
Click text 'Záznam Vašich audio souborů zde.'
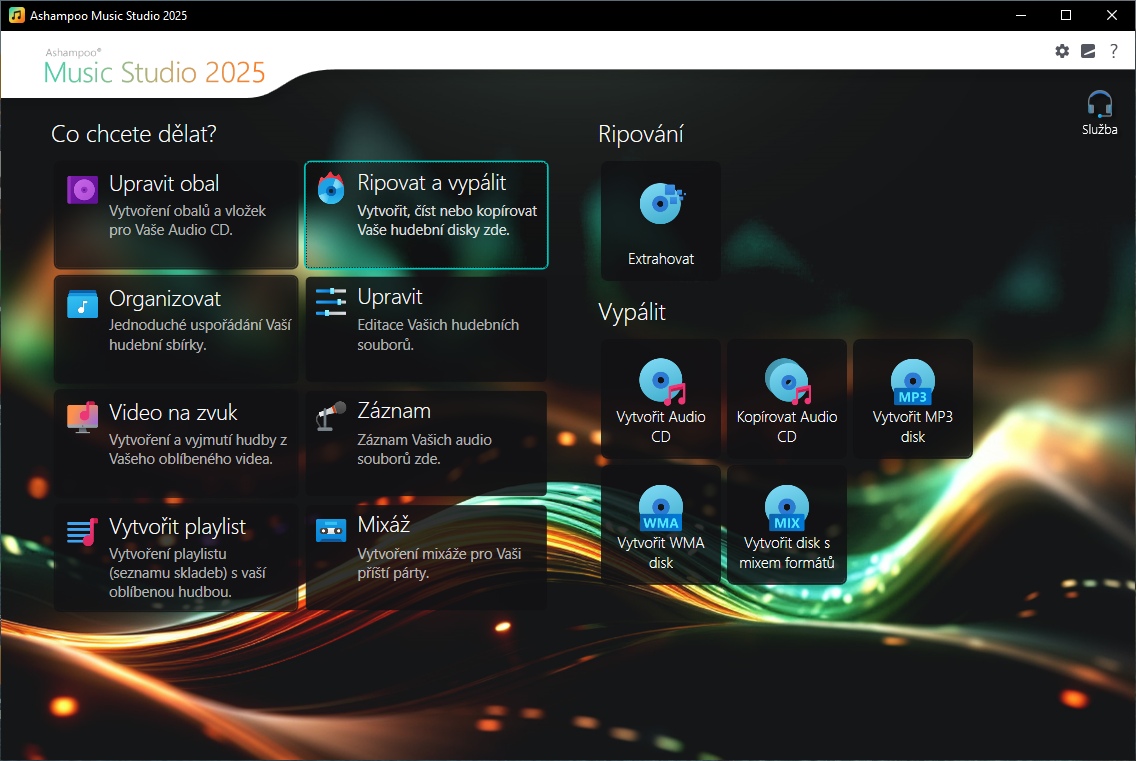(424, 449)
